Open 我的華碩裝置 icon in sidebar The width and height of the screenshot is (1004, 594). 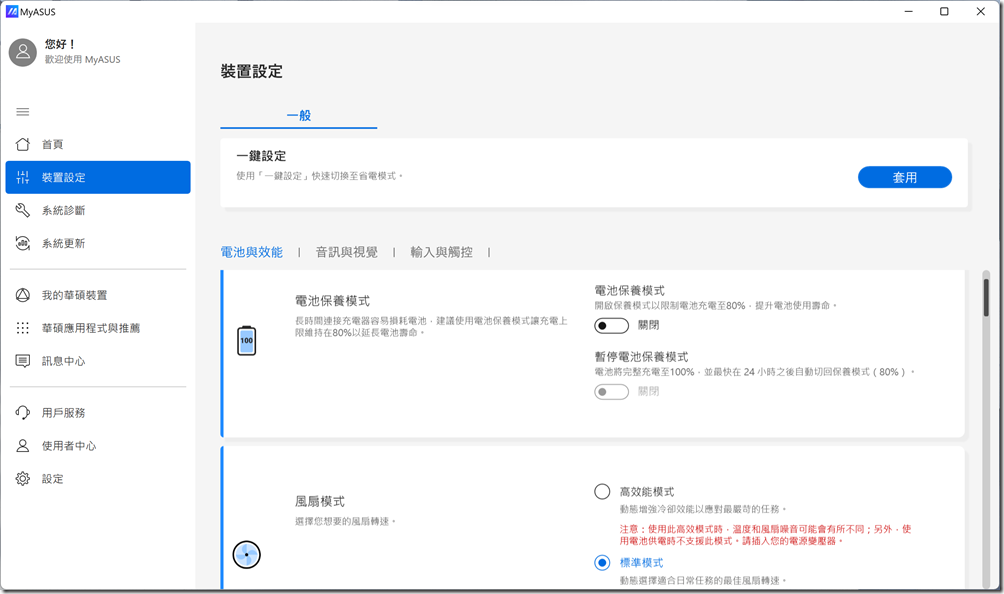23,296
